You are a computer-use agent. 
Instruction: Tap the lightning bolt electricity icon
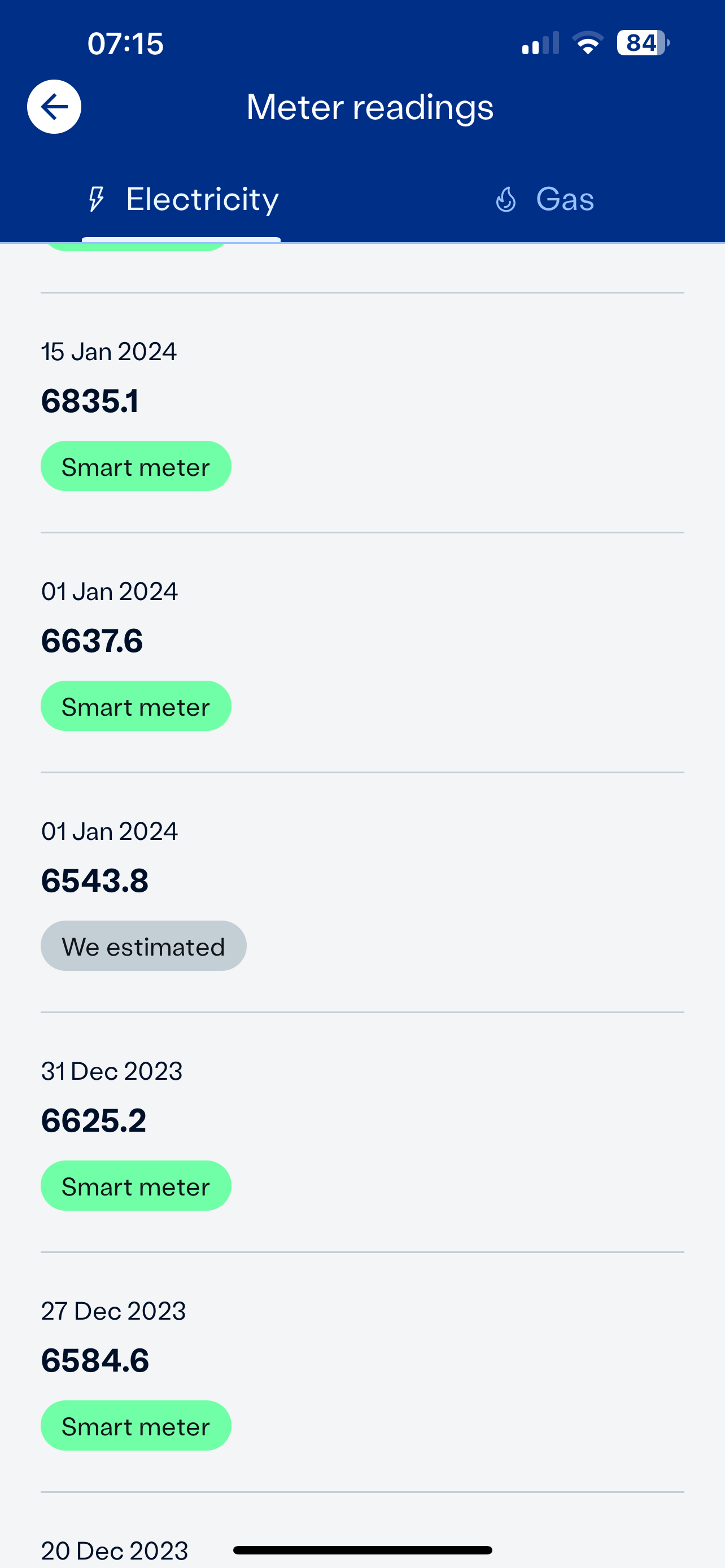point(96,199)
